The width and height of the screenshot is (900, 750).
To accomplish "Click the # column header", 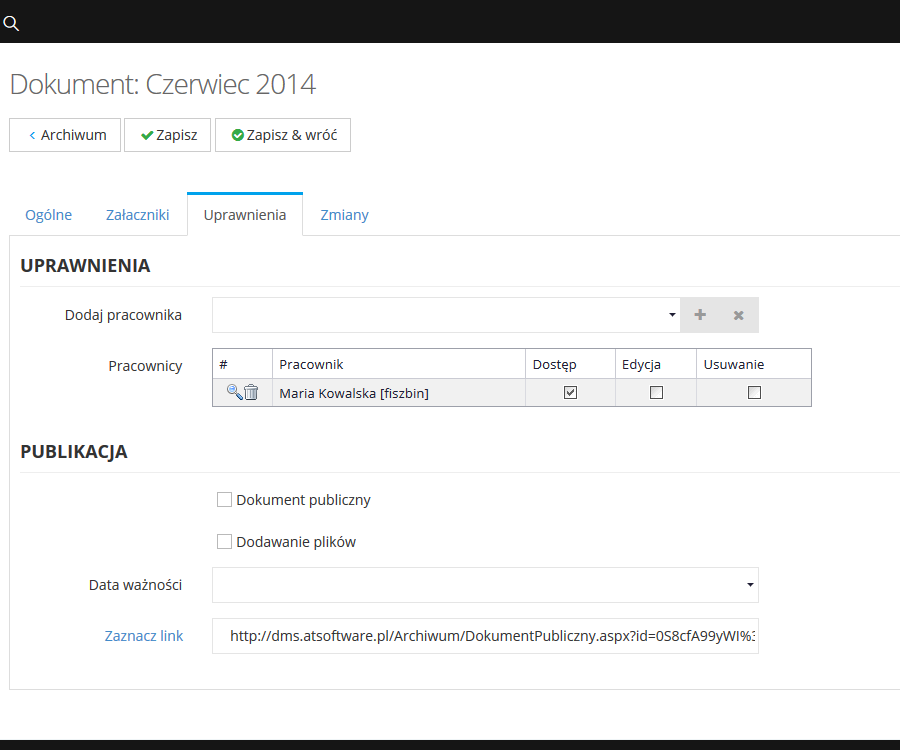I will 242,364.
